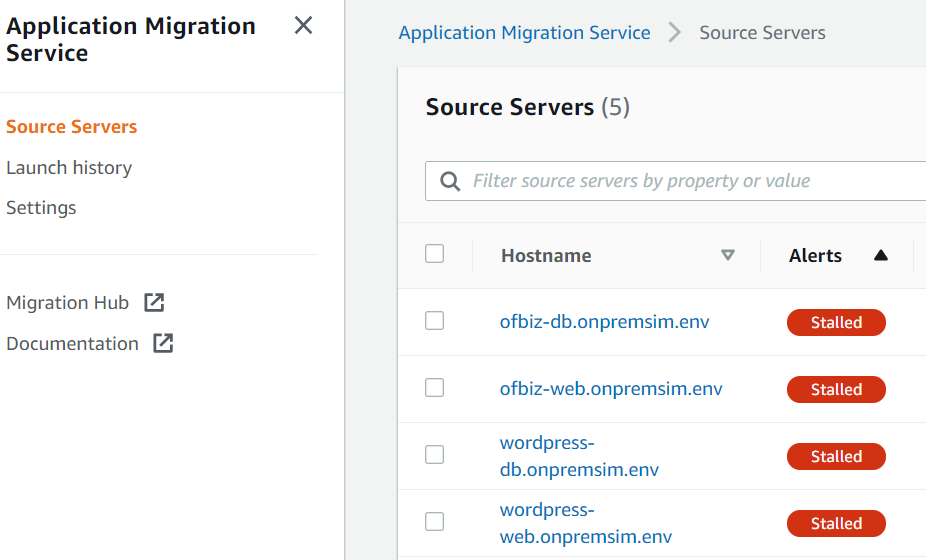Click the Source Servers (5) table heading
This screenshot has width=926, height=560.
[x=527, y=107]
